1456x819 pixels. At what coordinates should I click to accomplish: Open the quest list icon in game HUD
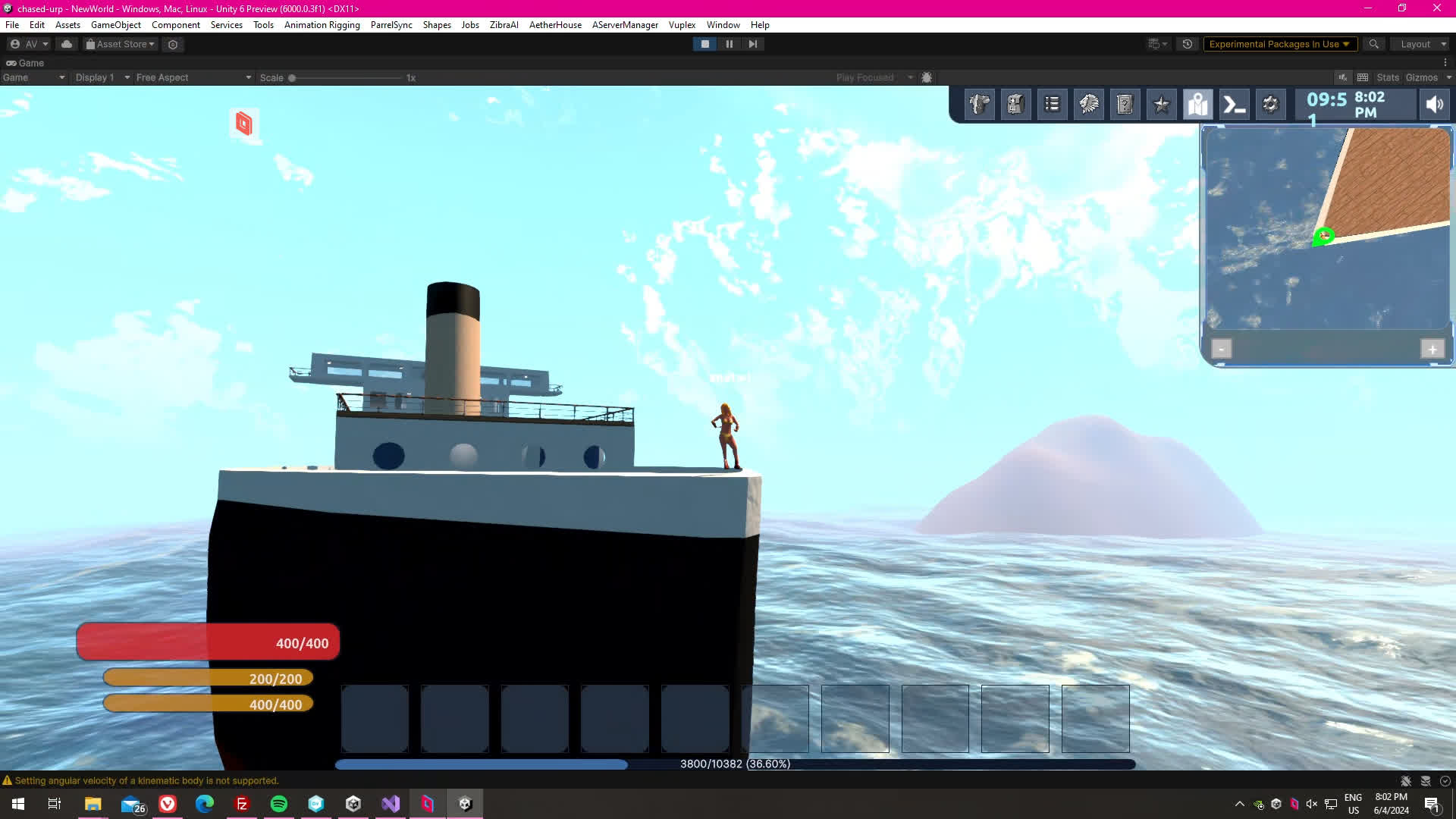point(1052,105)
